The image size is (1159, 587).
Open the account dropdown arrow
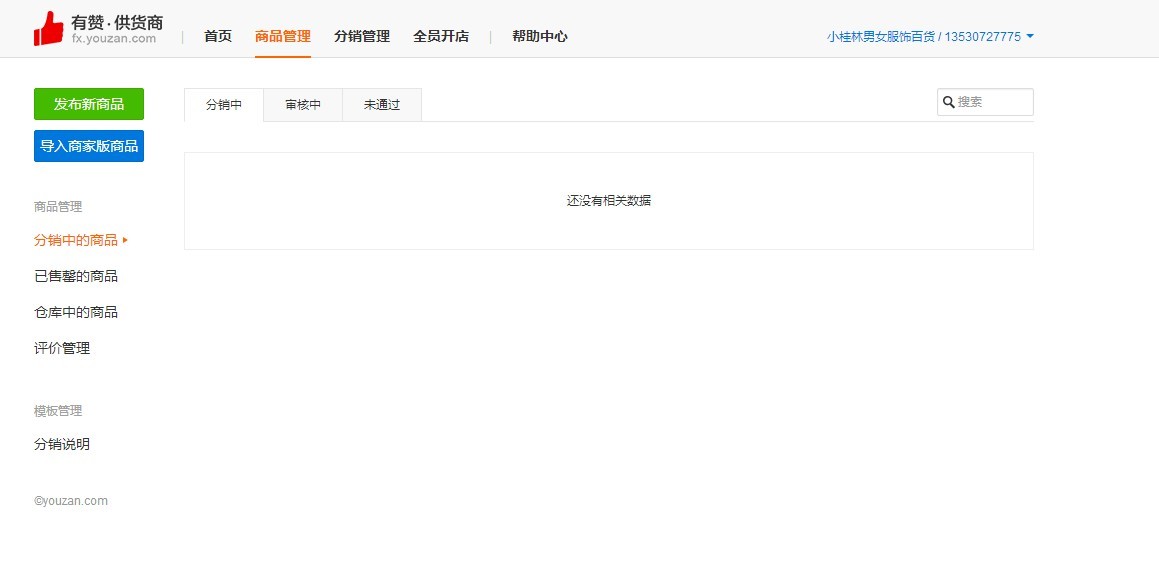[x=1030, y=36]
